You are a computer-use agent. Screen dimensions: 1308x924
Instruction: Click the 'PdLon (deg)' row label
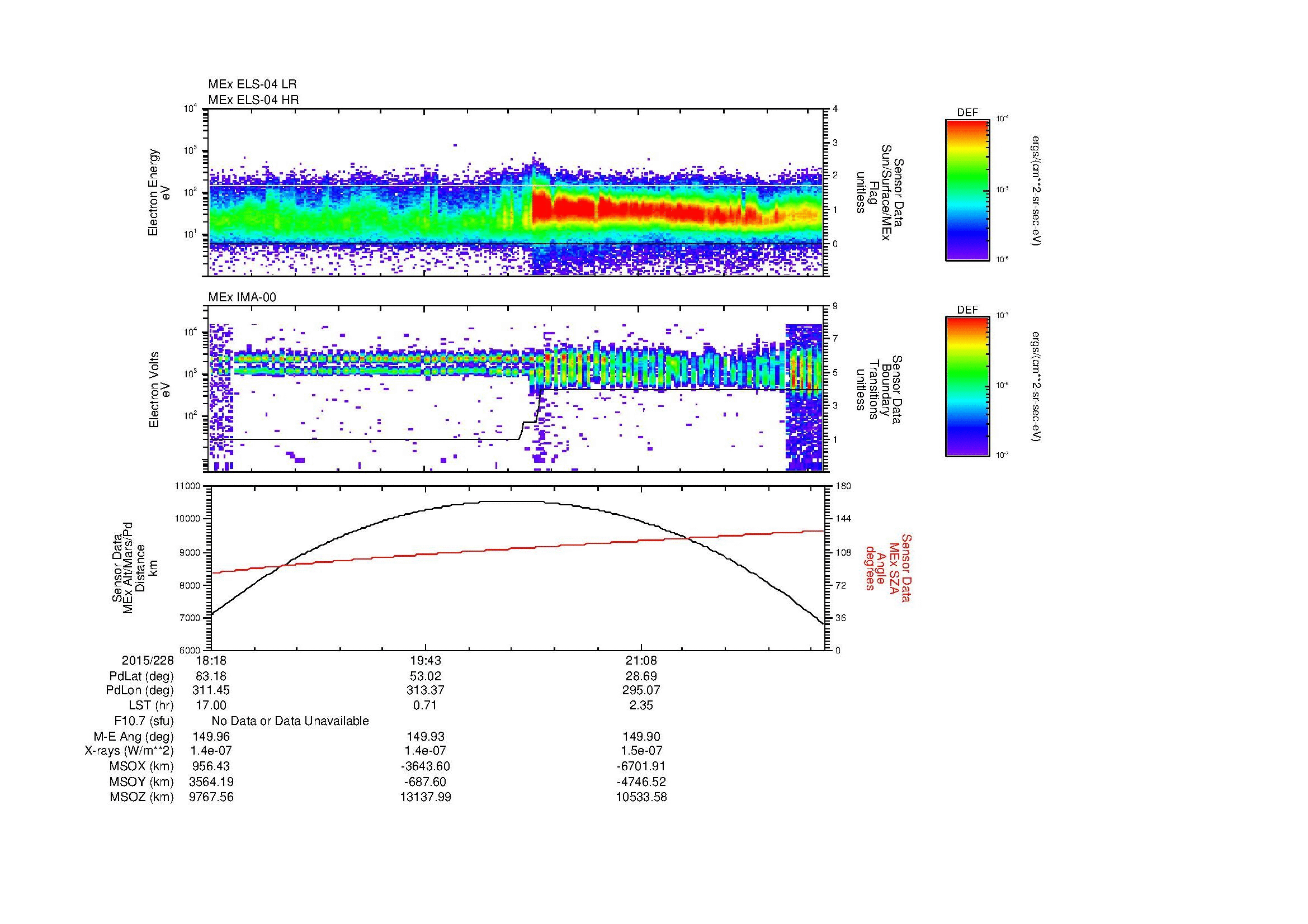[x=140, y=690]
